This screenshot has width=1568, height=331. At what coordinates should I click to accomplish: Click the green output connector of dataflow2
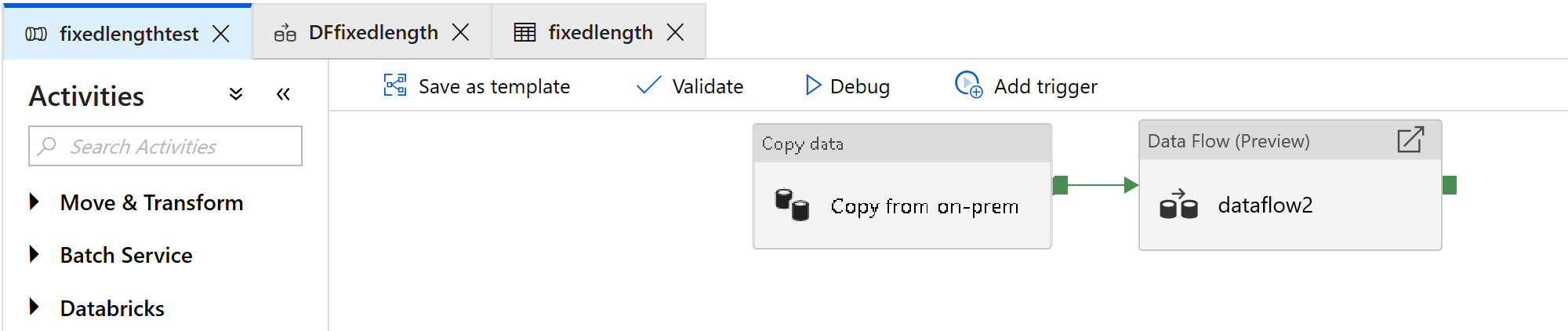point(1450,185)
